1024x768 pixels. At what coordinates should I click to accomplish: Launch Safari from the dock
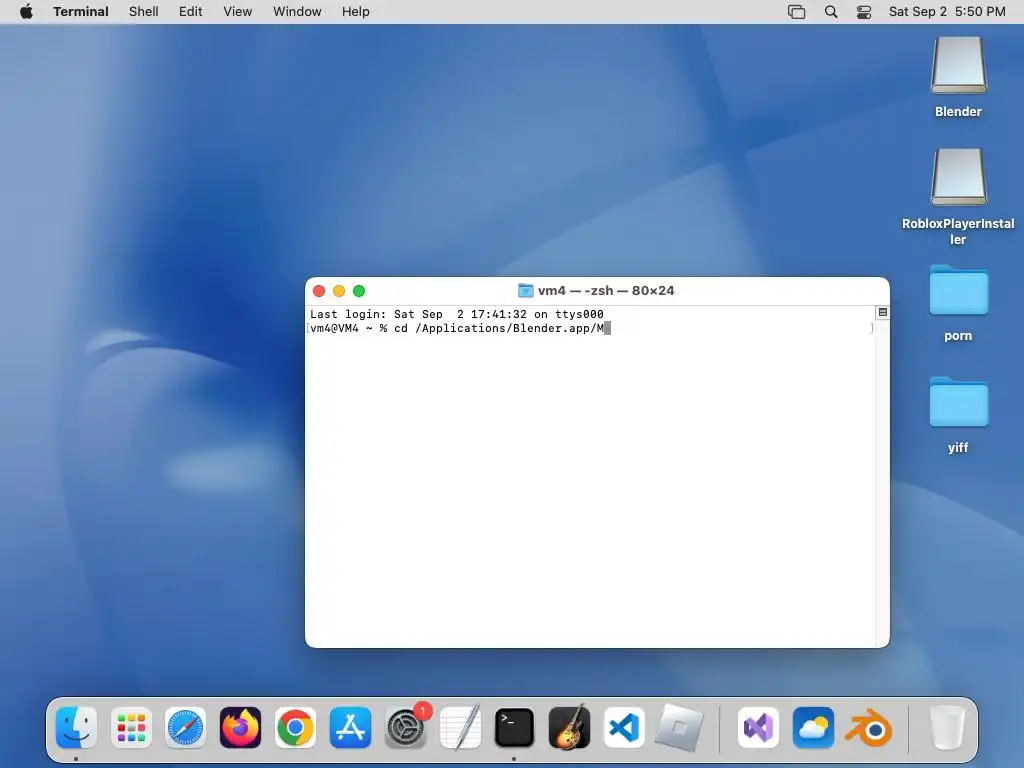point(185,728)
